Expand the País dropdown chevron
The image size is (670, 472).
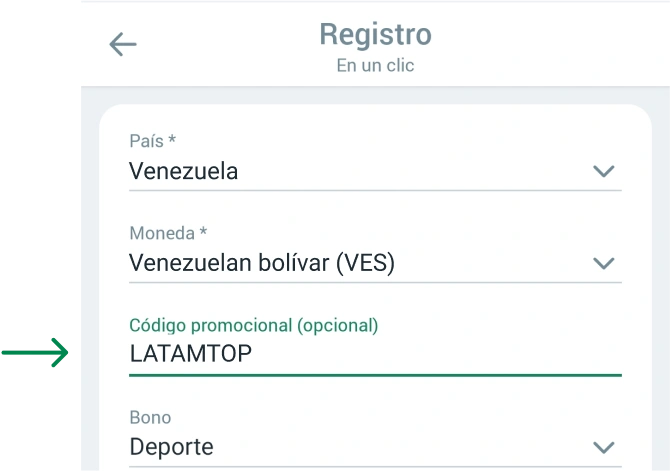click(603, 171)
